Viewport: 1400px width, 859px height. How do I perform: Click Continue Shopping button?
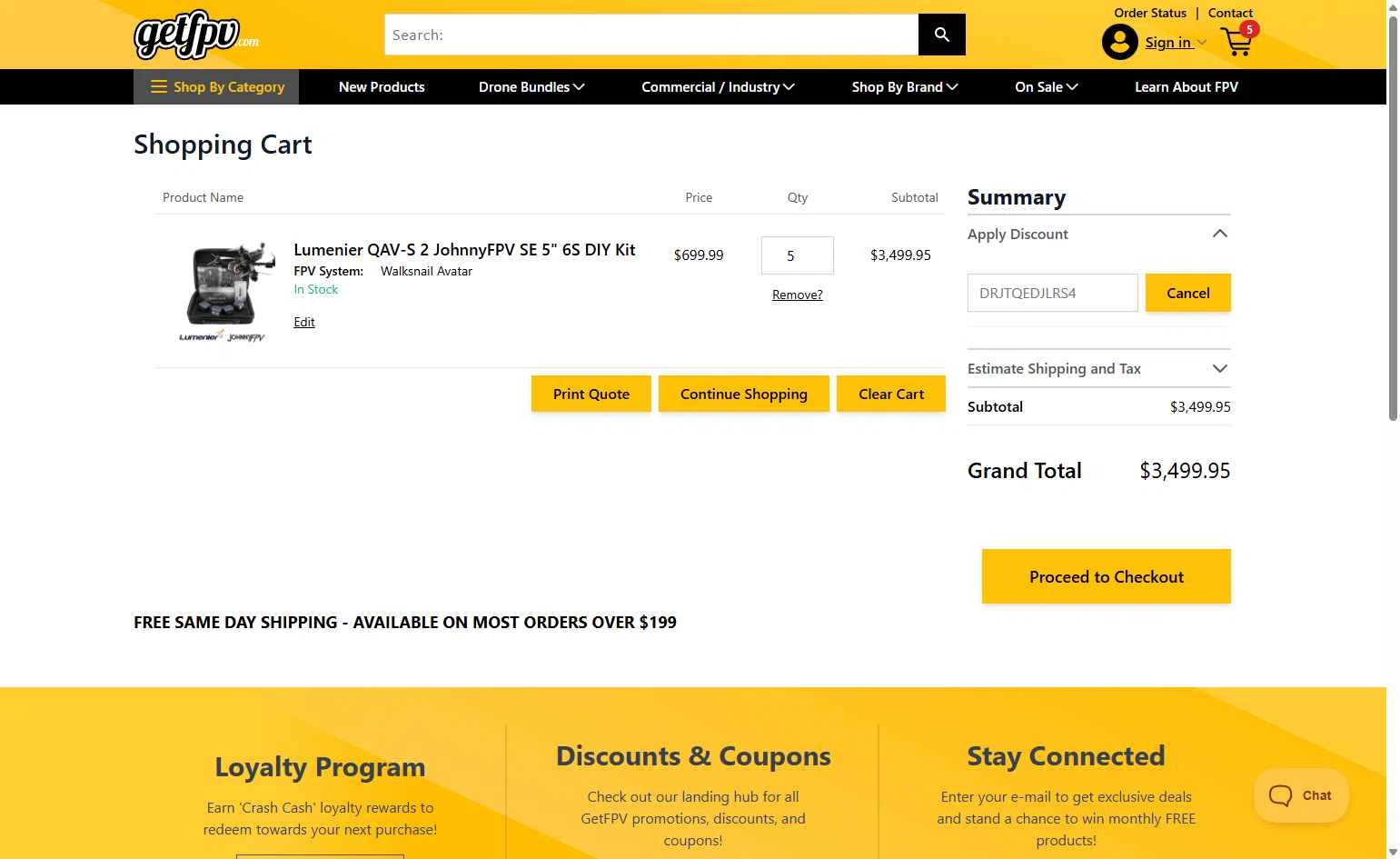744,394
